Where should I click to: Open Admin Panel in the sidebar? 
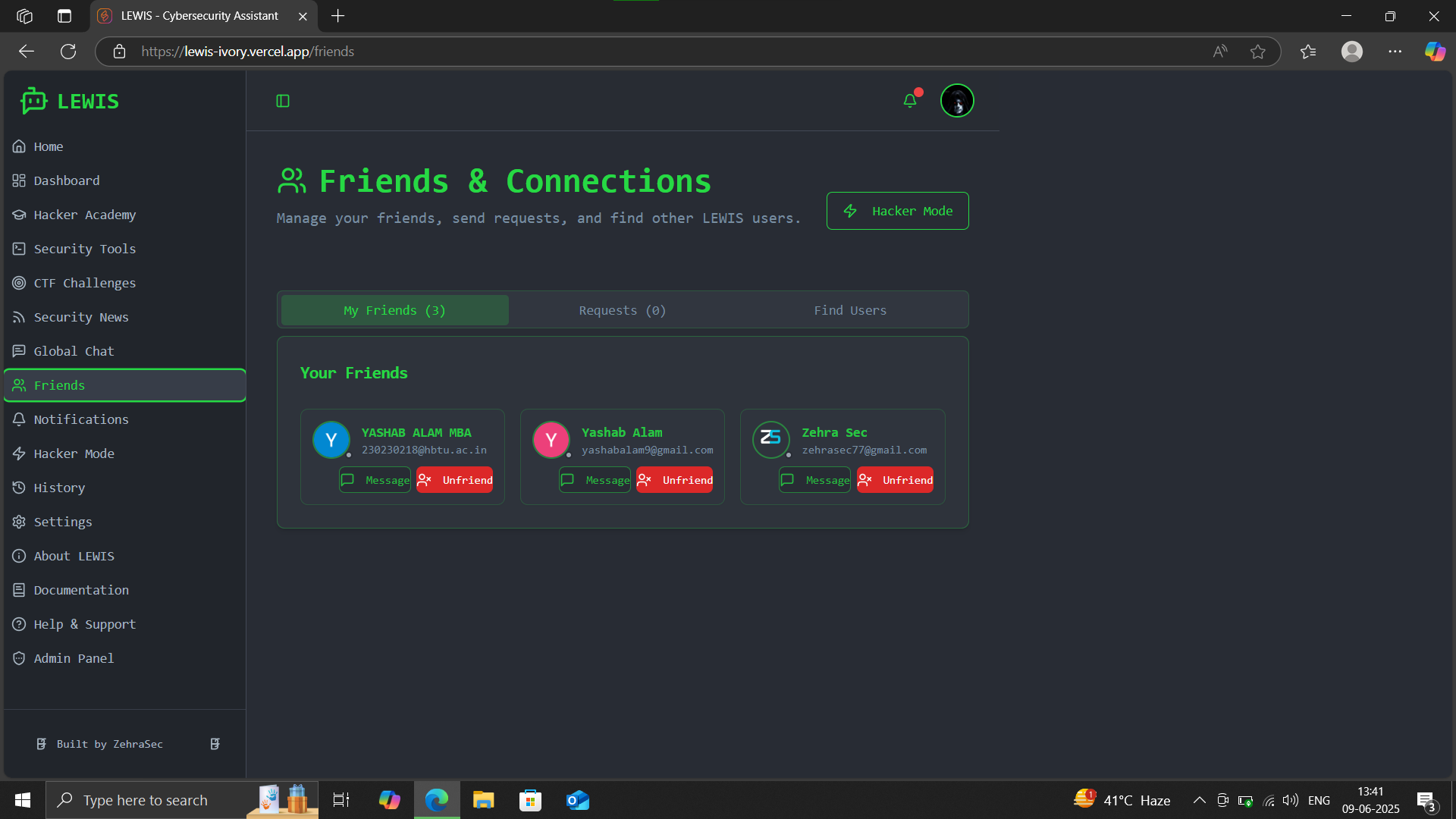coord(74,658)
